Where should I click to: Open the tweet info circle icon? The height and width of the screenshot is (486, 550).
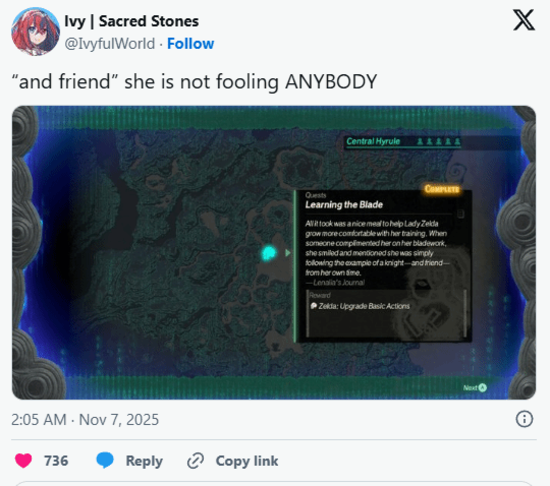pyautogui.click(x=524, y=419)
